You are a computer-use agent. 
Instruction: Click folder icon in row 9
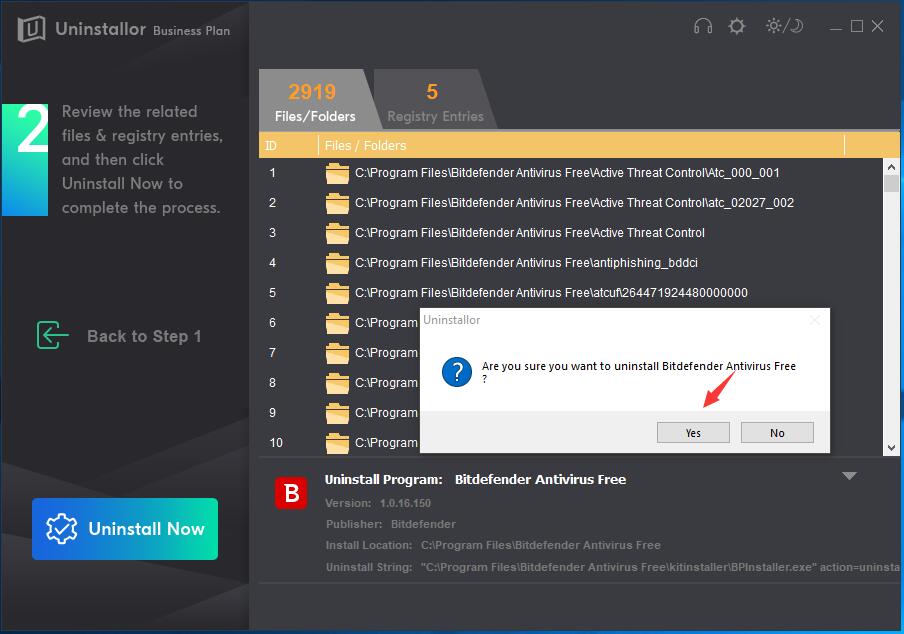(x=337, y=413)
